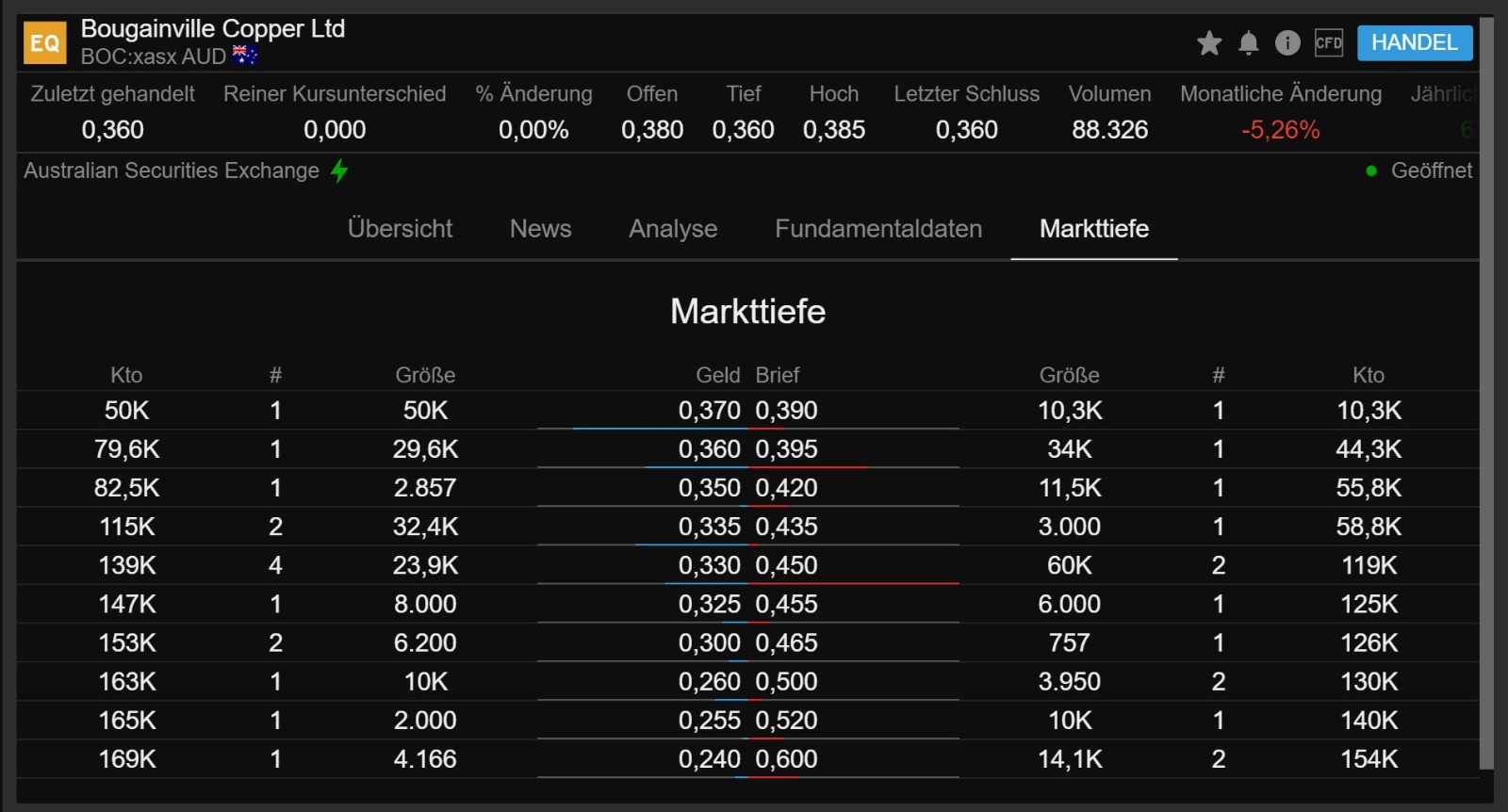Screen dimensions: 1508x812
Task: Switch to CFD instrument icon
Action: coord(1329,42)
